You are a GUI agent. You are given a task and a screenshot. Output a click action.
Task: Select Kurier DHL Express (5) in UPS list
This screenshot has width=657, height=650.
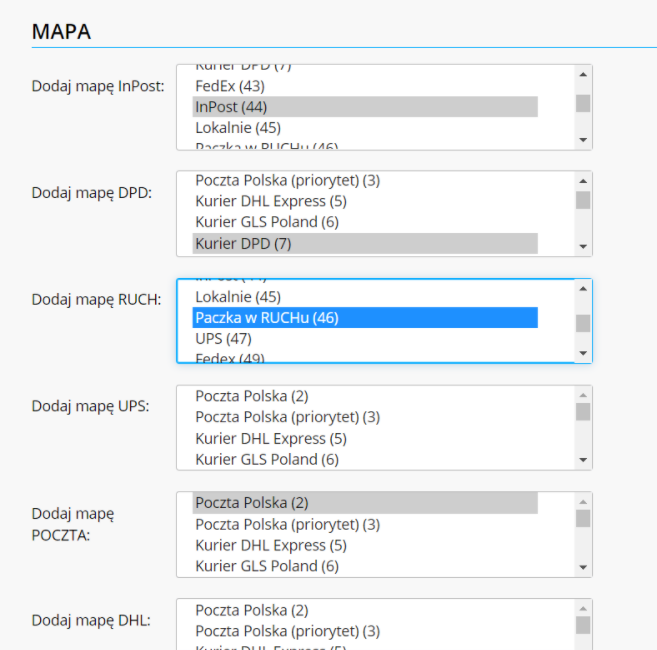[x=365, y=439]
